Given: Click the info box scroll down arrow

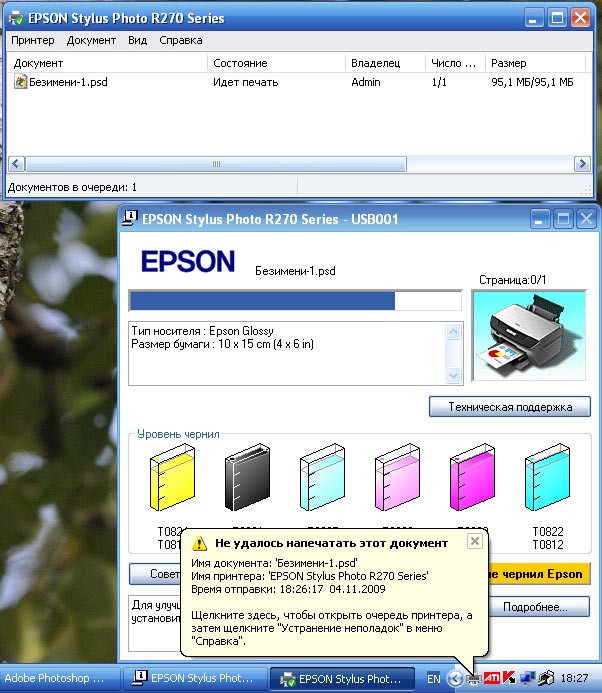Looking at the screenshot, I should [453, 376].
